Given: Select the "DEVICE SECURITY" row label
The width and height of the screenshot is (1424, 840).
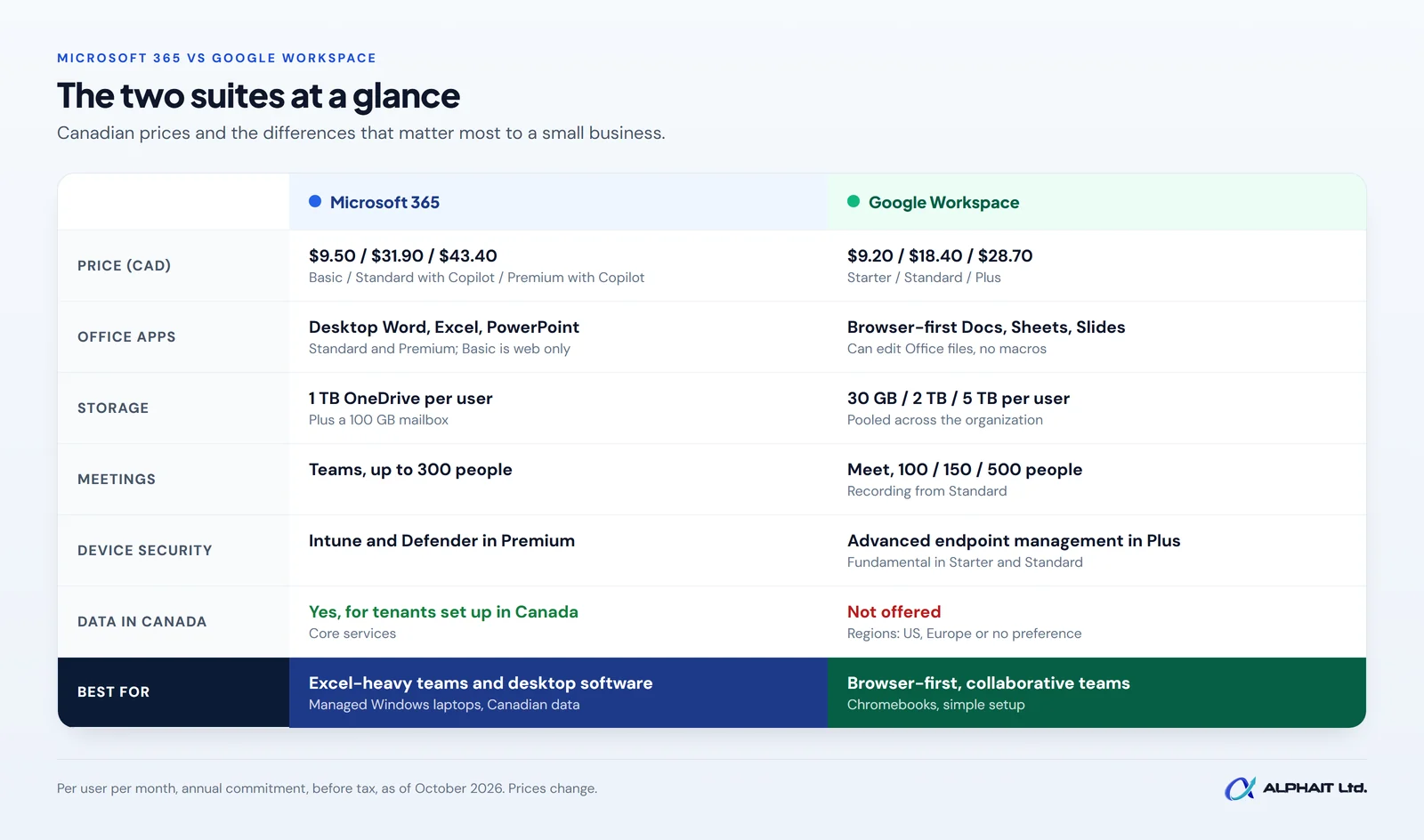Looking at the screenshot, I should (145, 550).
